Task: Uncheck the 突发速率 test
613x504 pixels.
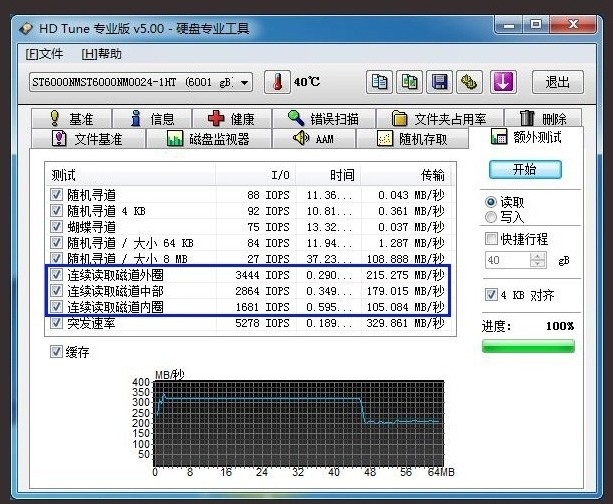Action: pyautogui.click(x=56, y=323)
